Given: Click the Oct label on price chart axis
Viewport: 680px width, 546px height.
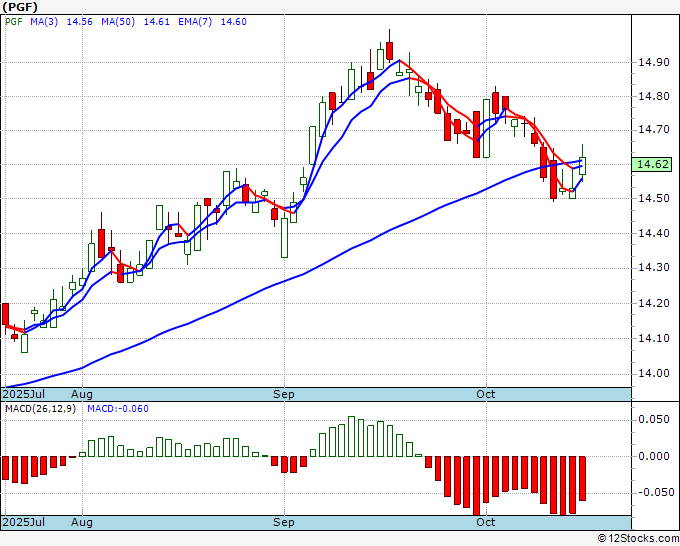Looking at the screenshot, I should [485, 394].
